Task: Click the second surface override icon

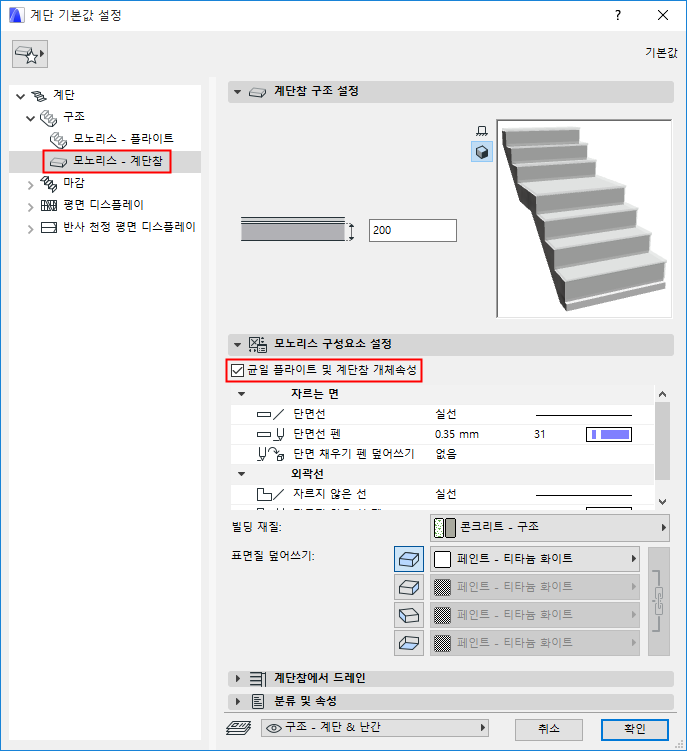Action: tap(409, 587)
